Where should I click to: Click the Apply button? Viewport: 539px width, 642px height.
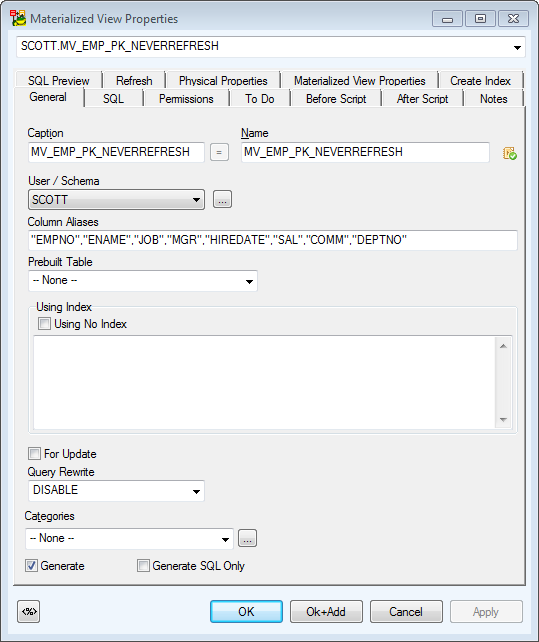[x=486, y=612]
